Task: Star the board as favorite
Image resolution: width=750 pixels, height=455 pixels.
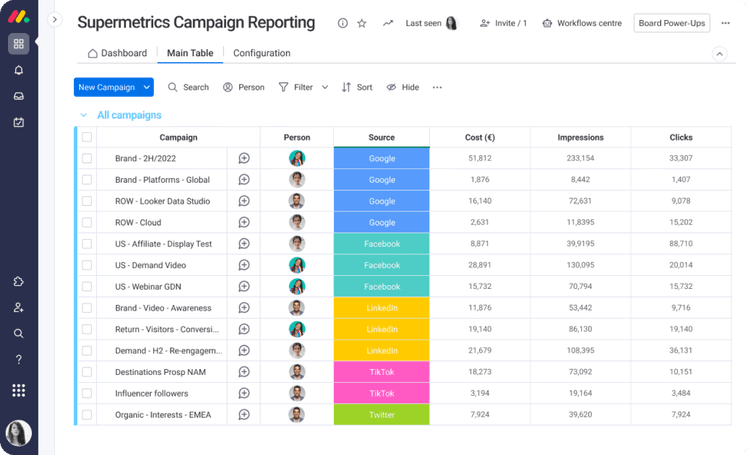Action: (x=362, y=23)
